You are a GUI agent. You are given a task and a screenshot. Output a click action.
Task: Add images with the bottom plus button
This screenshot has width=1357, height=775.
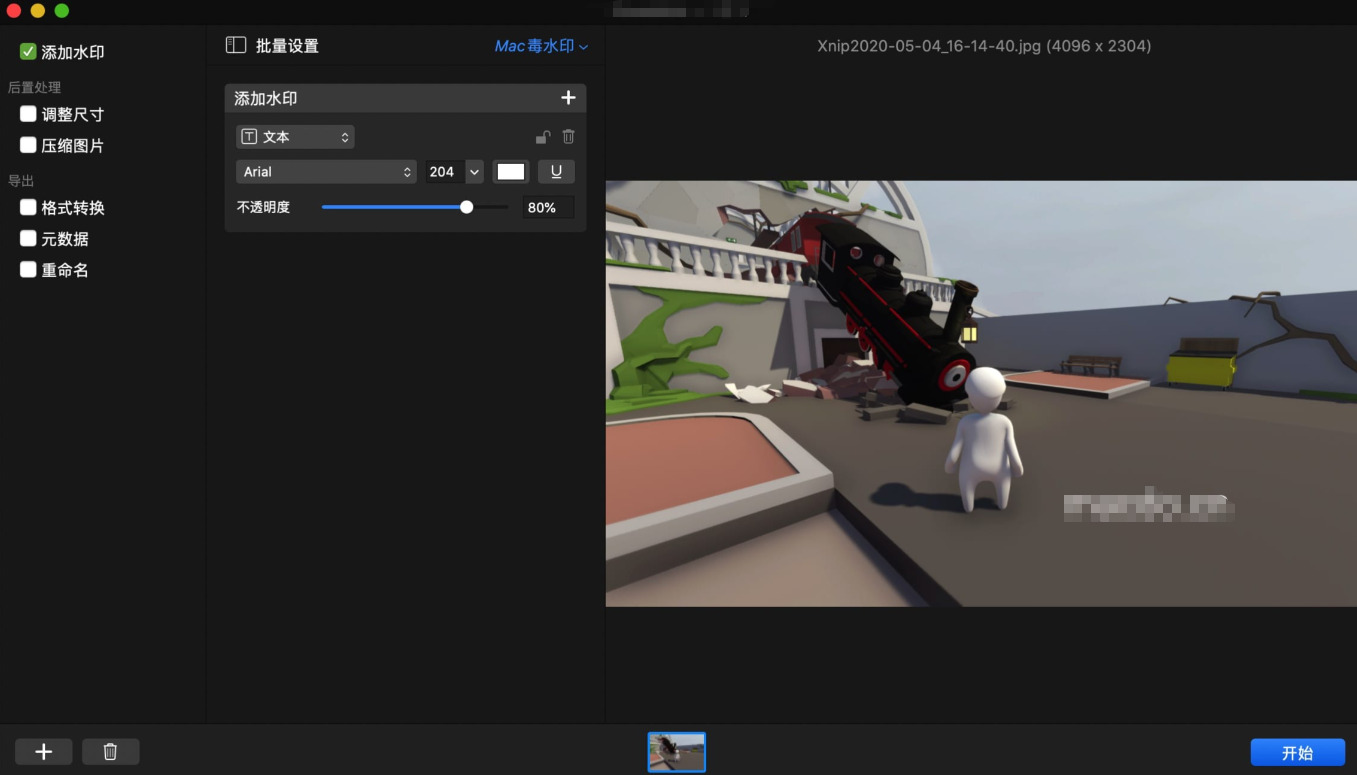[x=44, y=752]
